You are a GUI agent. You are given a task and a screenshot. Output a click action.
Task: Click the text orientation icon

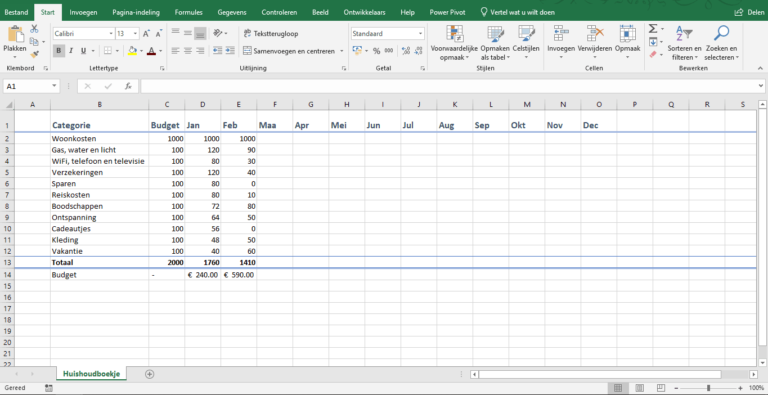[x=218, y=33]
